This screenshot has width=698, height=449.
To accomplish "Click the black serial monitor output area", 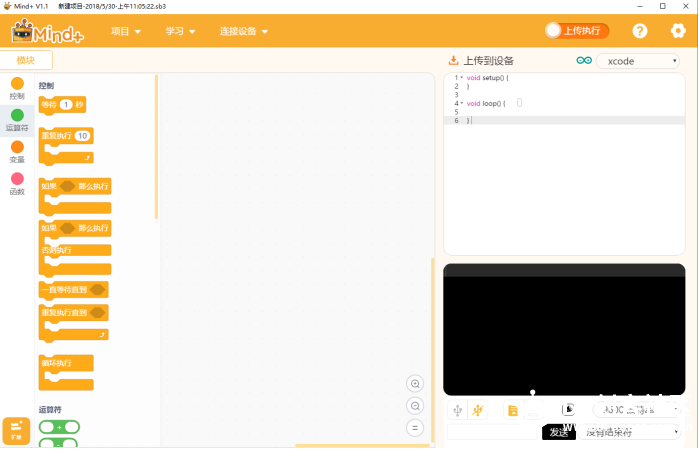I will (564, 329).
